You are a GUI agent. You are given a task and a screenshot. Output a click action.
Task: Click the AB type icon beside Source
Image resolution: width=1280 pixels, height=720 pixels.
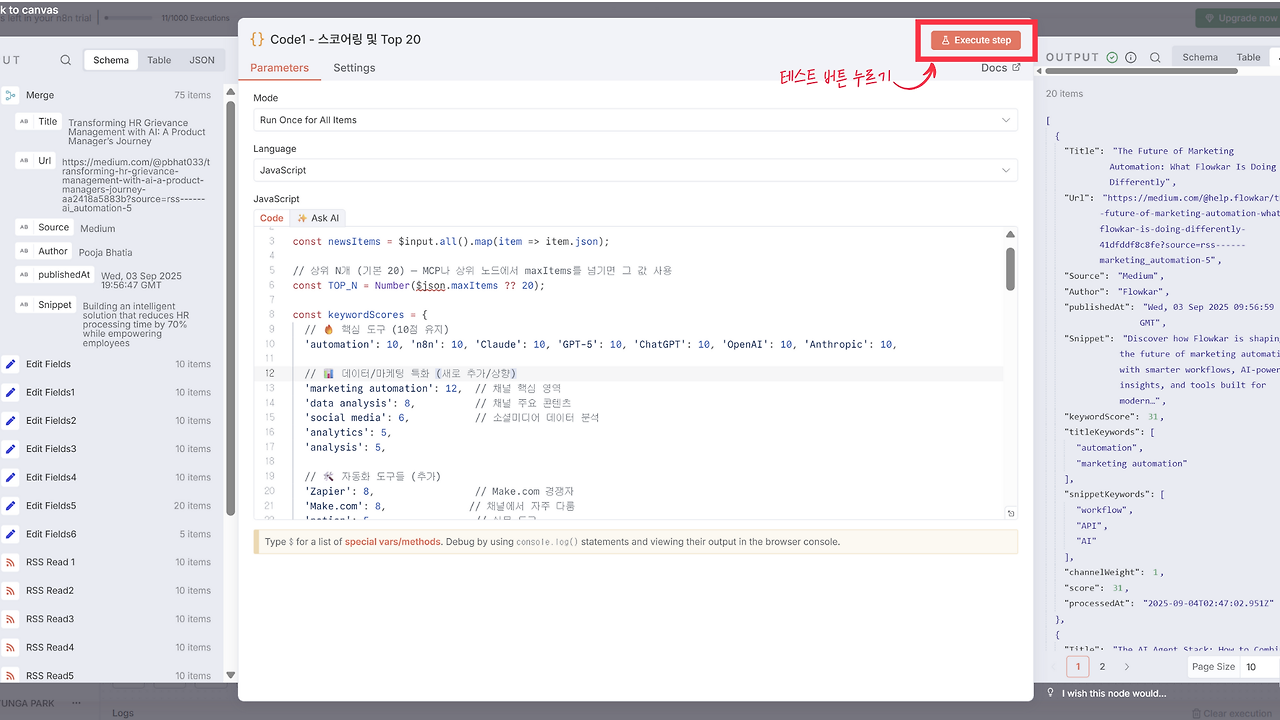(24, 227)
